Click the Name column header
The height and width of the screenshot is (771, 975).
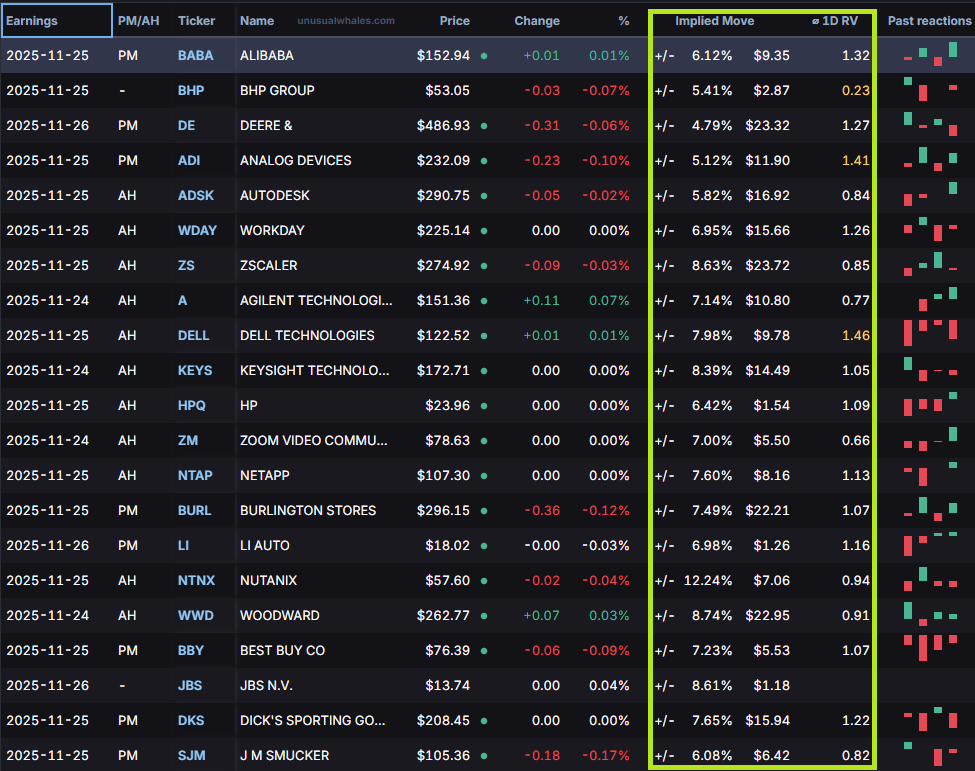[x=257, y=21]
